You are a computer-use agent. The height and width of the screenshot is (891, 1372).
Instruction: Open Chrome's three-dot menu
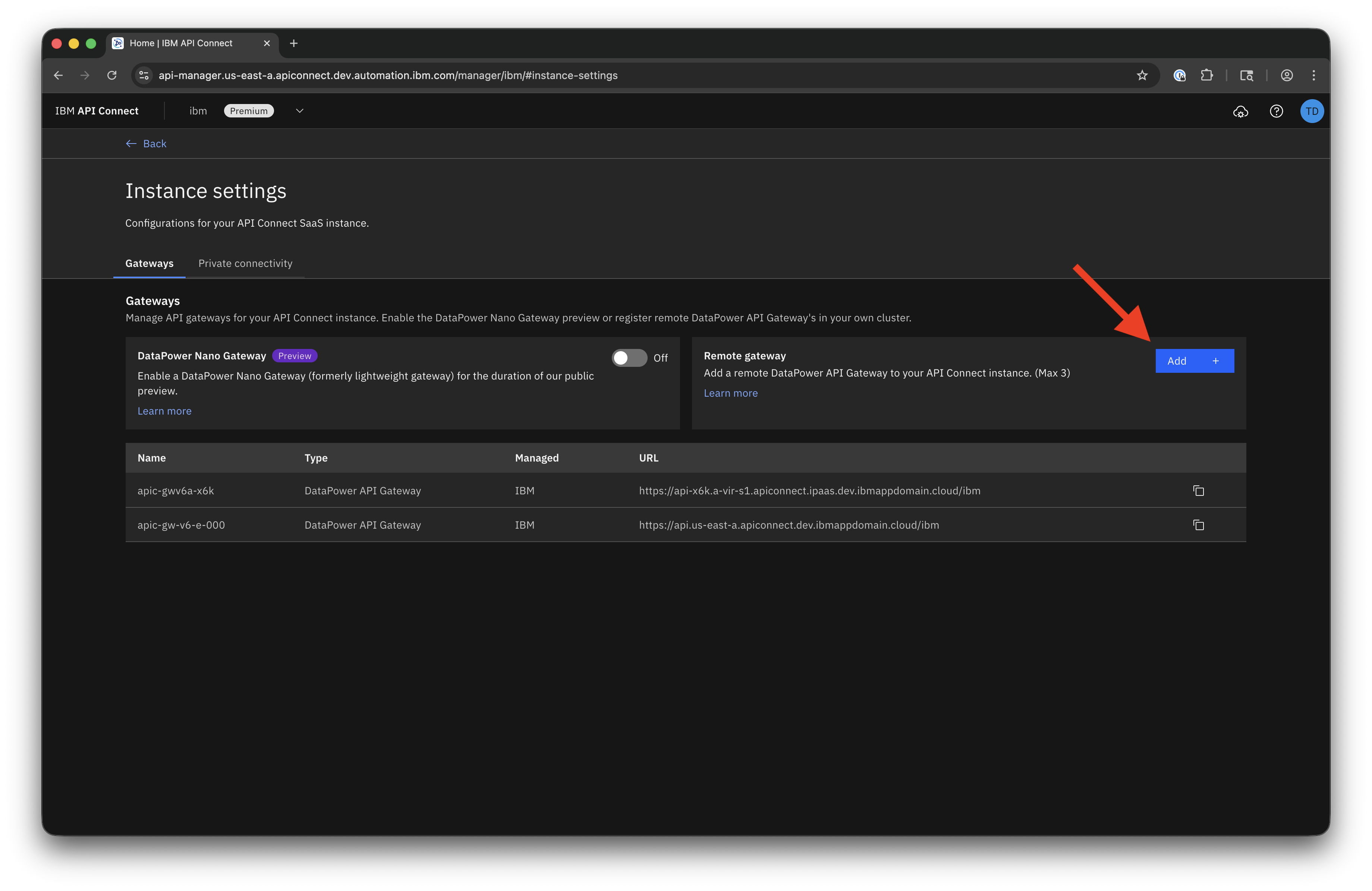pos(1314,76)
